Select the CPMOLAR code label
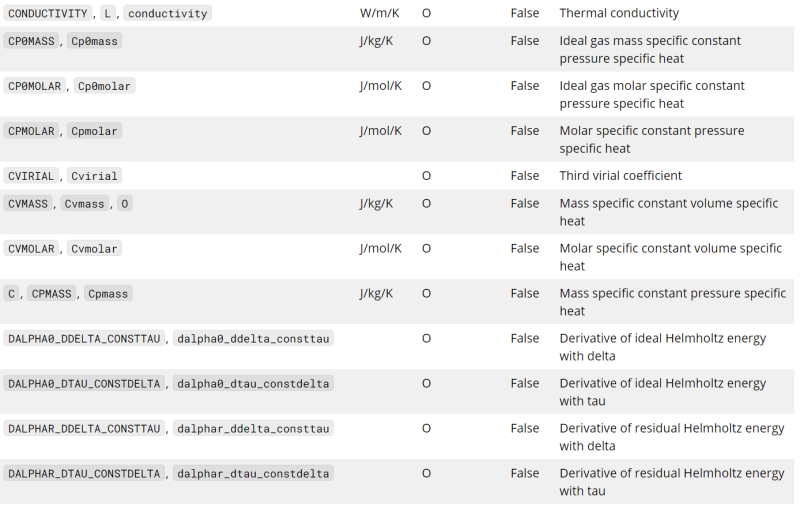This screenshot has height=508, width=800. coord(34,131)
